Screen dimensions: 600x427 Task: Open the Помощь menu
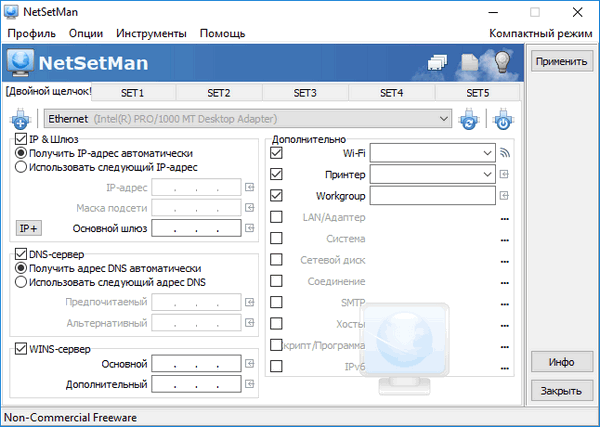tap(222, 34)
